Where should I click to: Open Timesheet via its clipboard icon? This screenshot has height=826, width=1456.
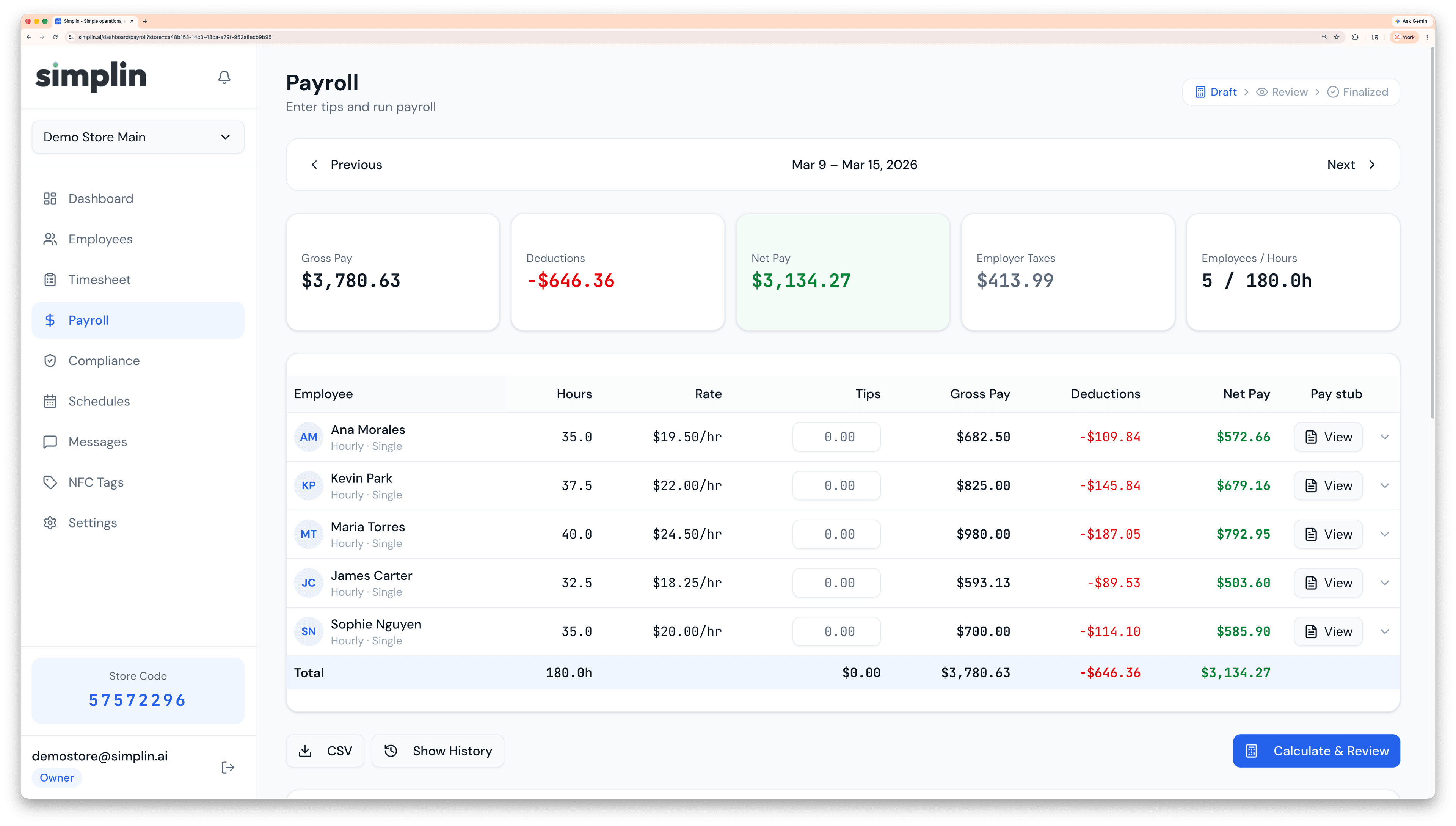click(50, 279)
